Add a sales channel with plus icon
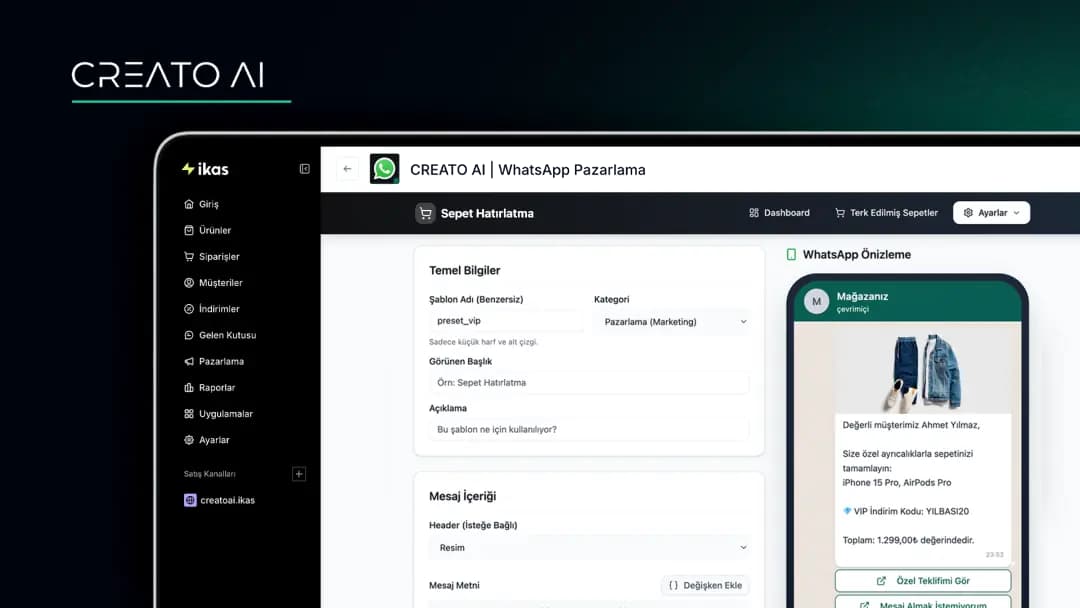This screenshot has width=1080, height=608. 298,474
